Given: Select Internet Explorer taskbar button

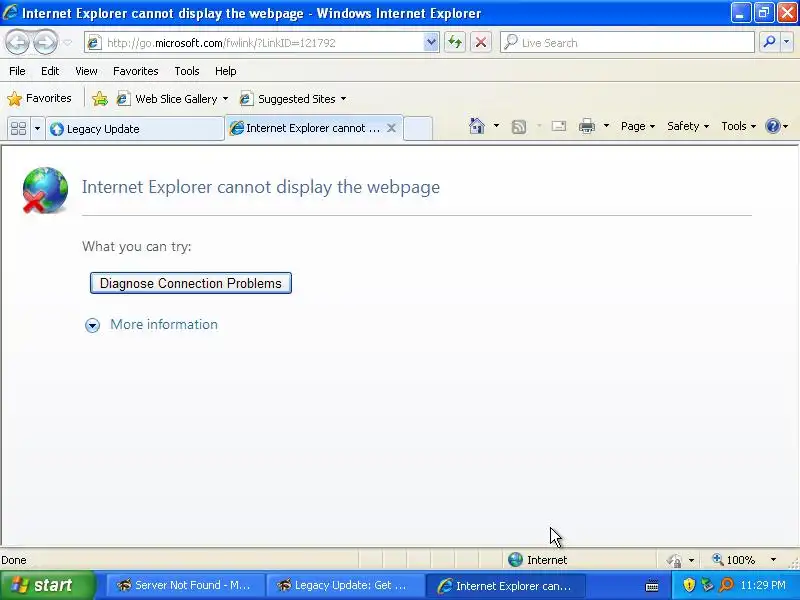Looking at the screenshot, I should tap(505, 585).
